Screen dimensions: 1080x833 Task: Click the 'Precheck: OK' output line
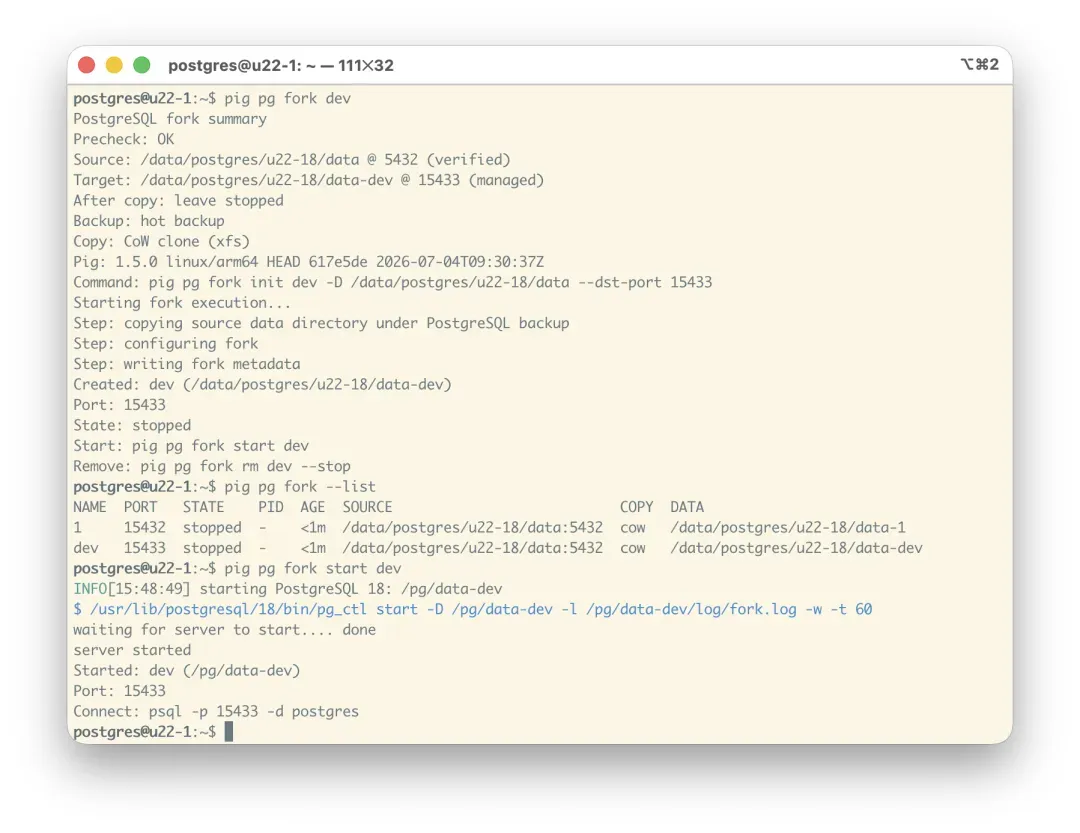[x=123, y=139]
